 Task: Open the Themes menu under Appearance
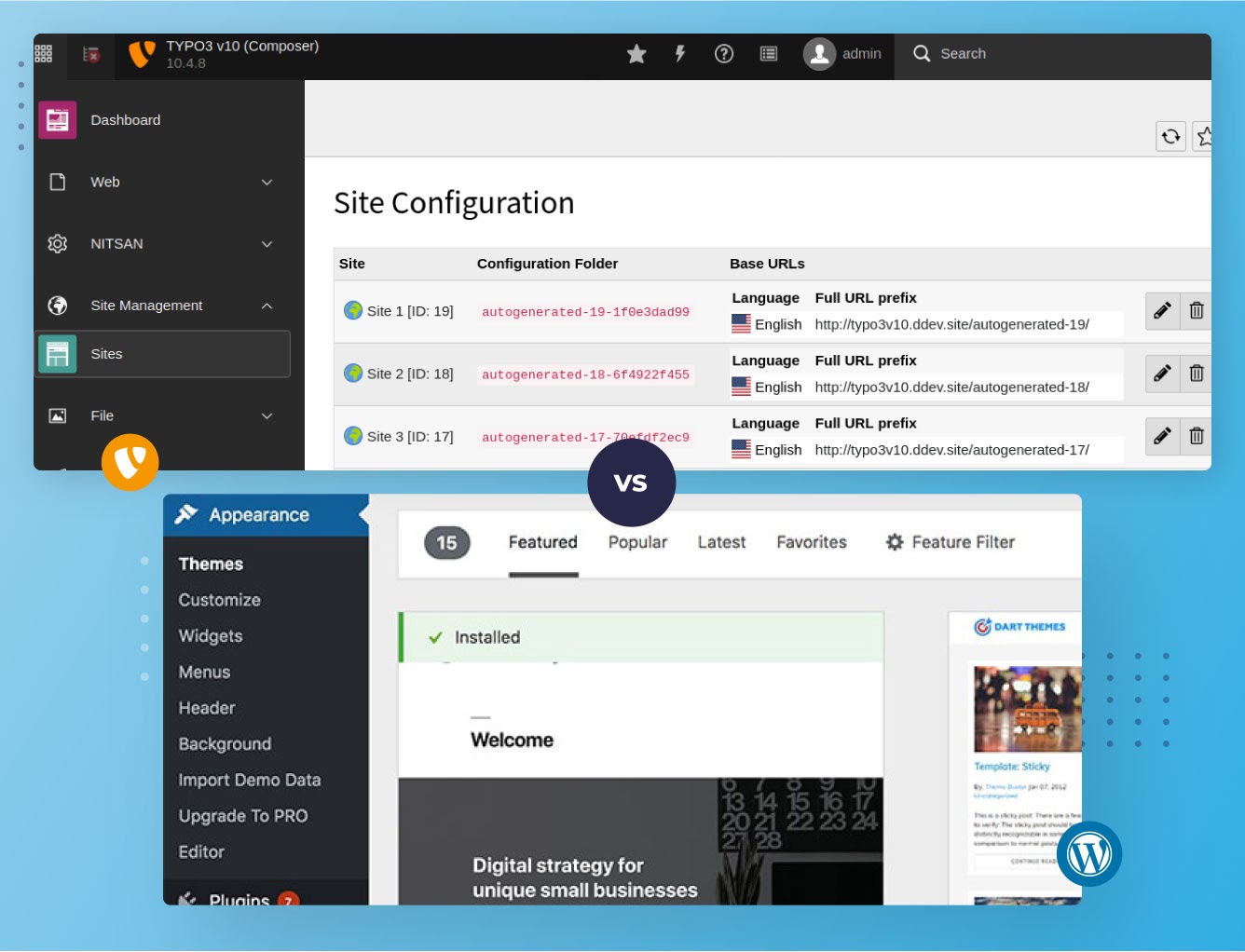tap(212, 563)
